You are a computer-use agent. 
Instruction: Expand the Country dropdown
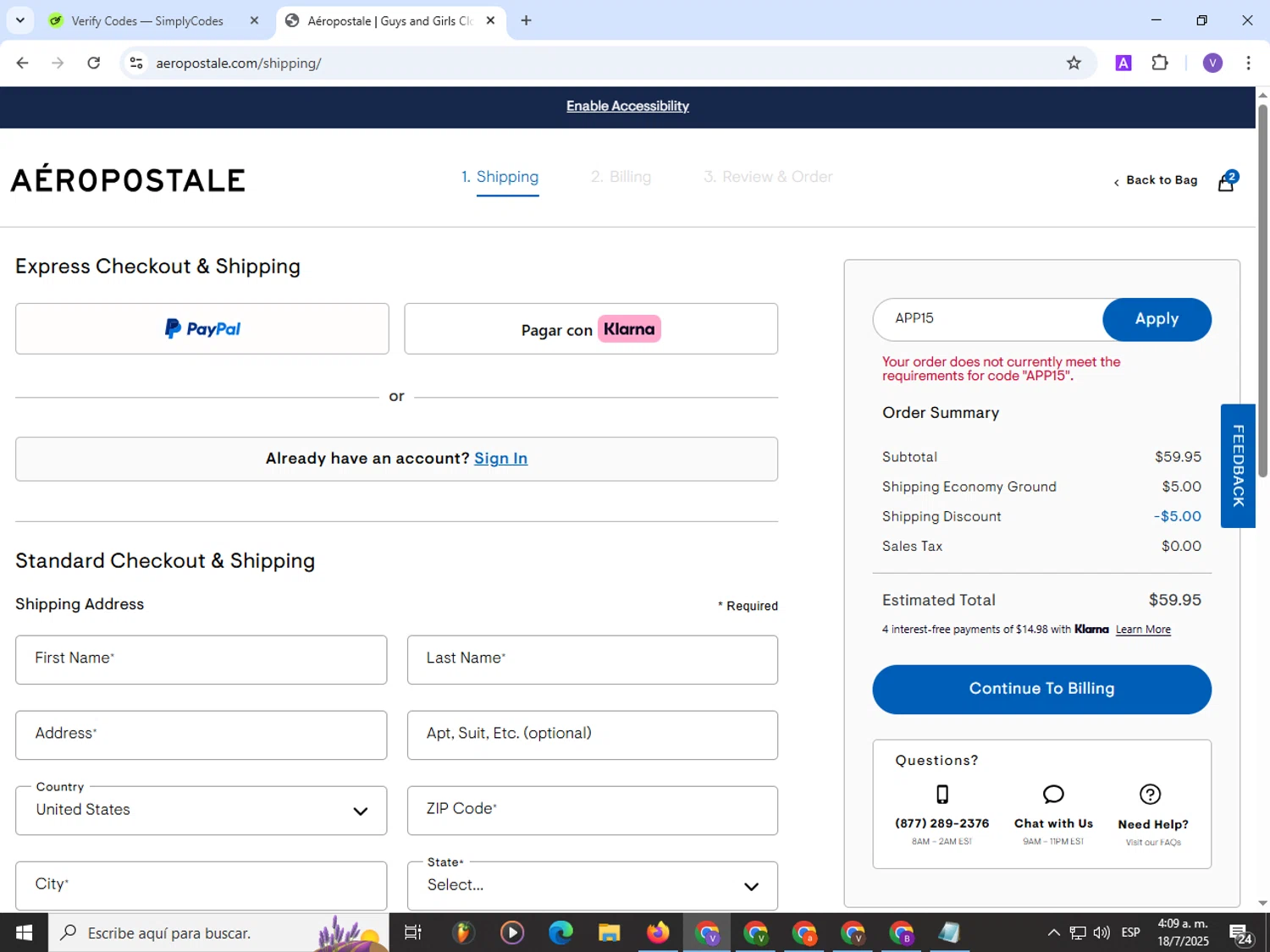tap(202, 811)
